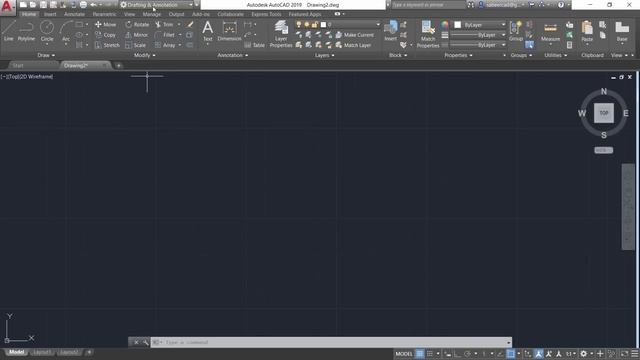The width and height of the screenshot is (640, 360).
Task: Toggle polar tracking in status bar
Action: [468, 353]
